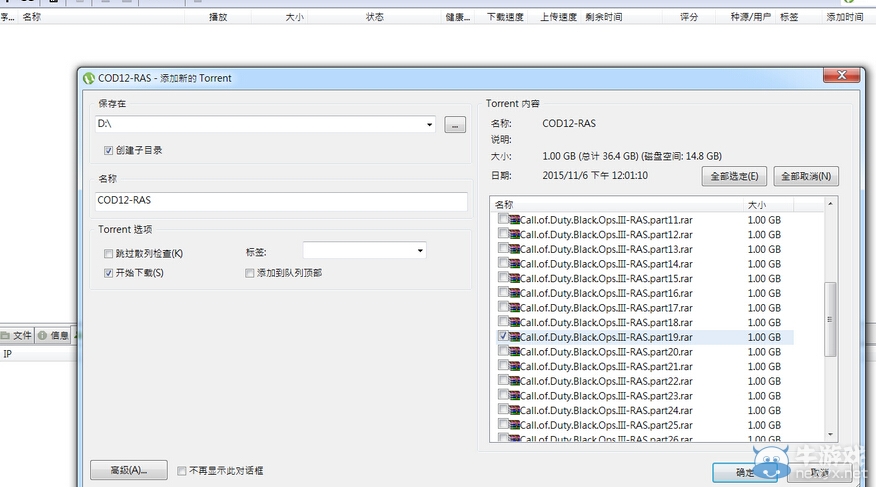This screenshot has width=876, height=487.
Task: Click rar icon of part14.rar file
Action: pyautogui.click(x=514, y=264)
